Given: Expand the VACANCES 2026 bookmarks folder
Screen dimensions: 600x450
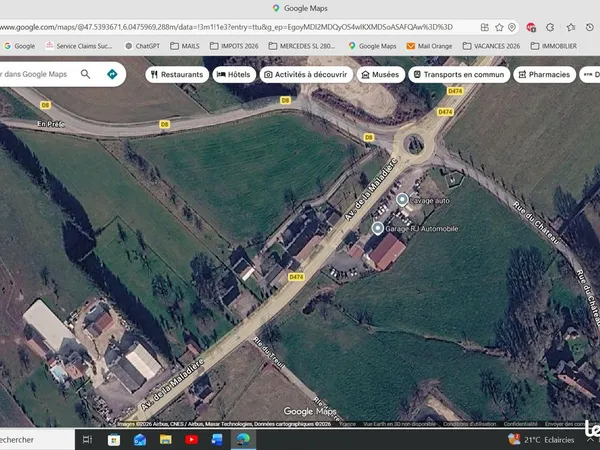Looking at the screenshot, I should click(491, 46).
